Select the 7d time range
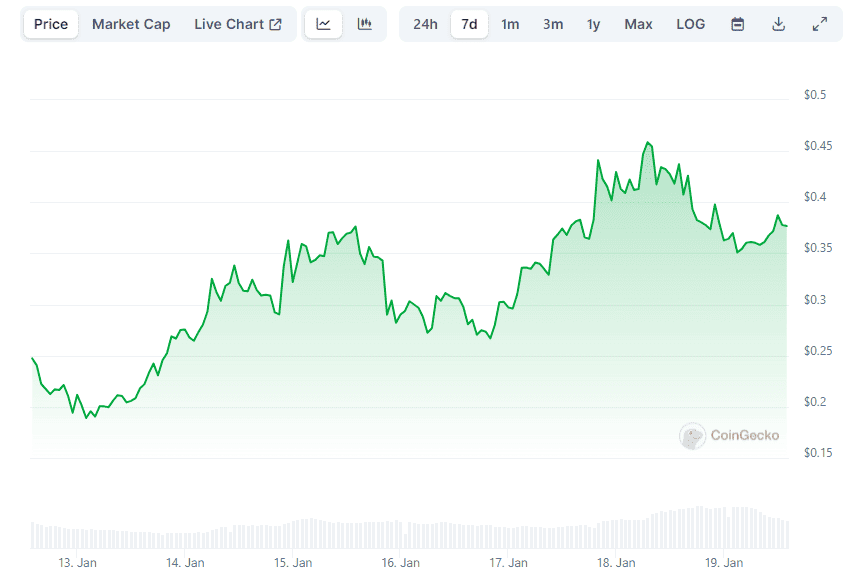The height and width of the screenshot is (576, 857). [469, 24]
